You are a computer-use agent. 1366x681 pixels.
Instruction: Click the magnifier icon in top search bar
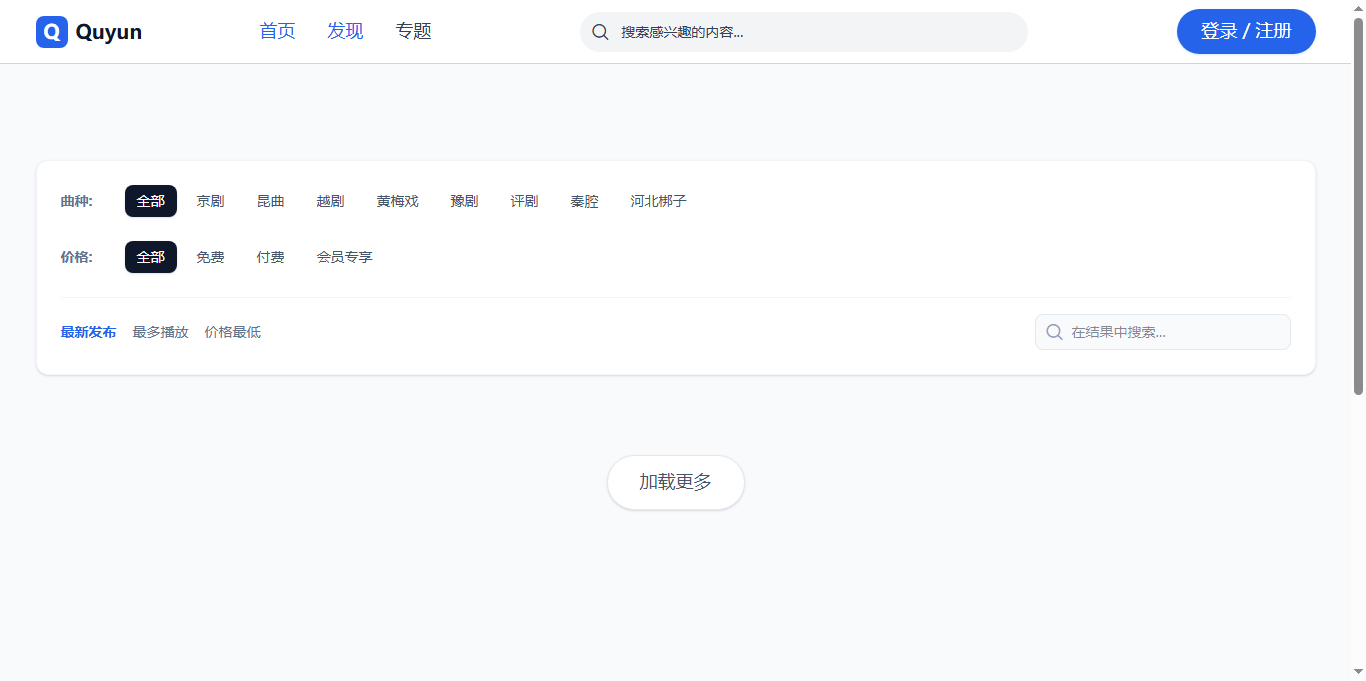pos(600,32)
